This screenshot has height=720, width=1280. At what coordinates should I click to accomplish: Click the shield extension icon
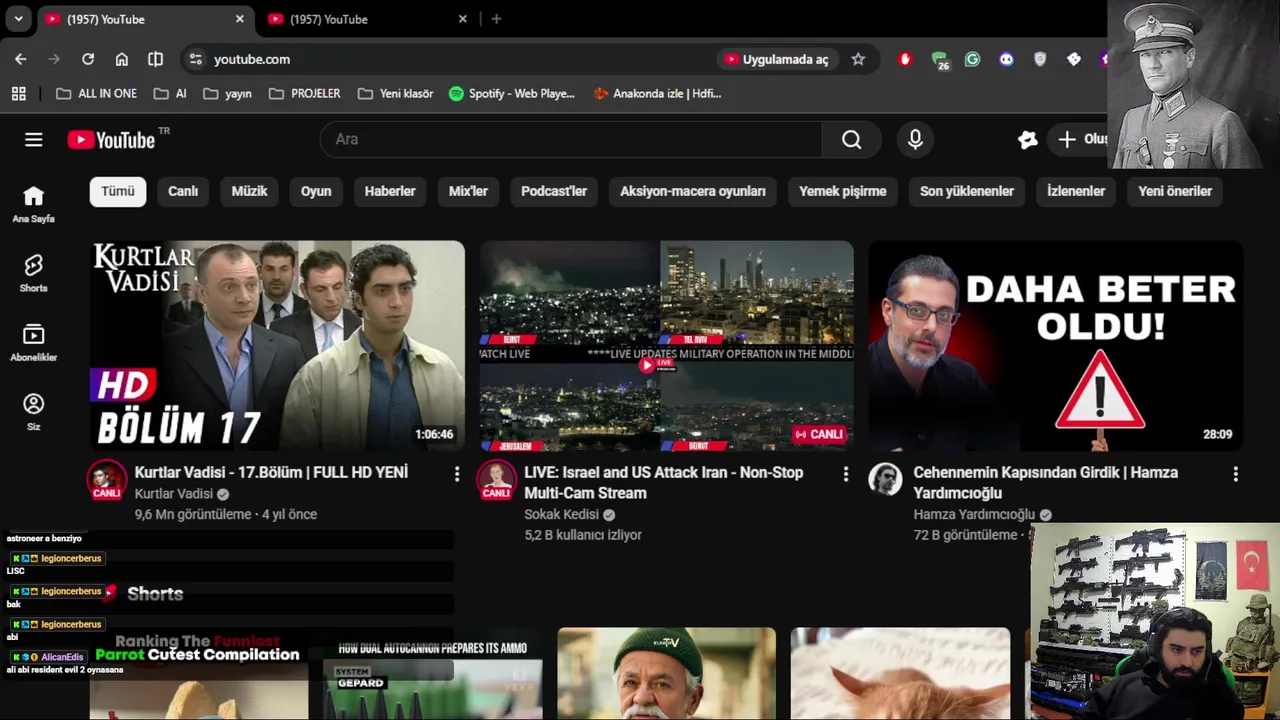pyautogui.click(x=1040, y=59)
